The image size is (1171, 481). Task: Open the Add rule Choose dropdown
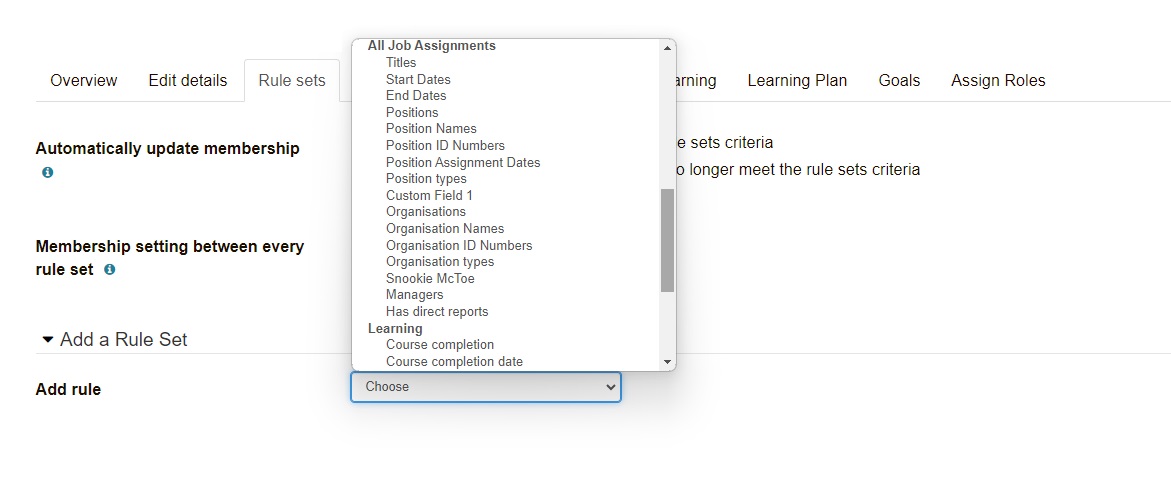click(x=485, y=387)
